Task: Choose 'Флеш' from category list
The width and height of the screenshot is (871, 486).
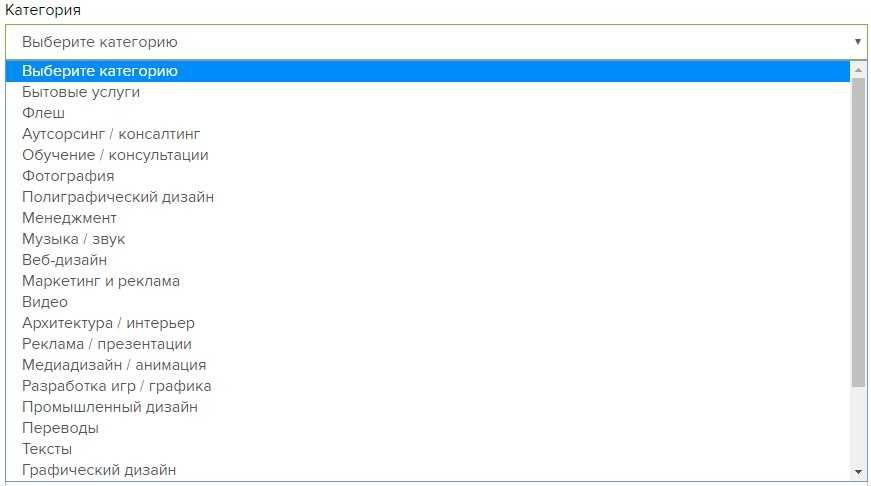Action: (44, 113)
